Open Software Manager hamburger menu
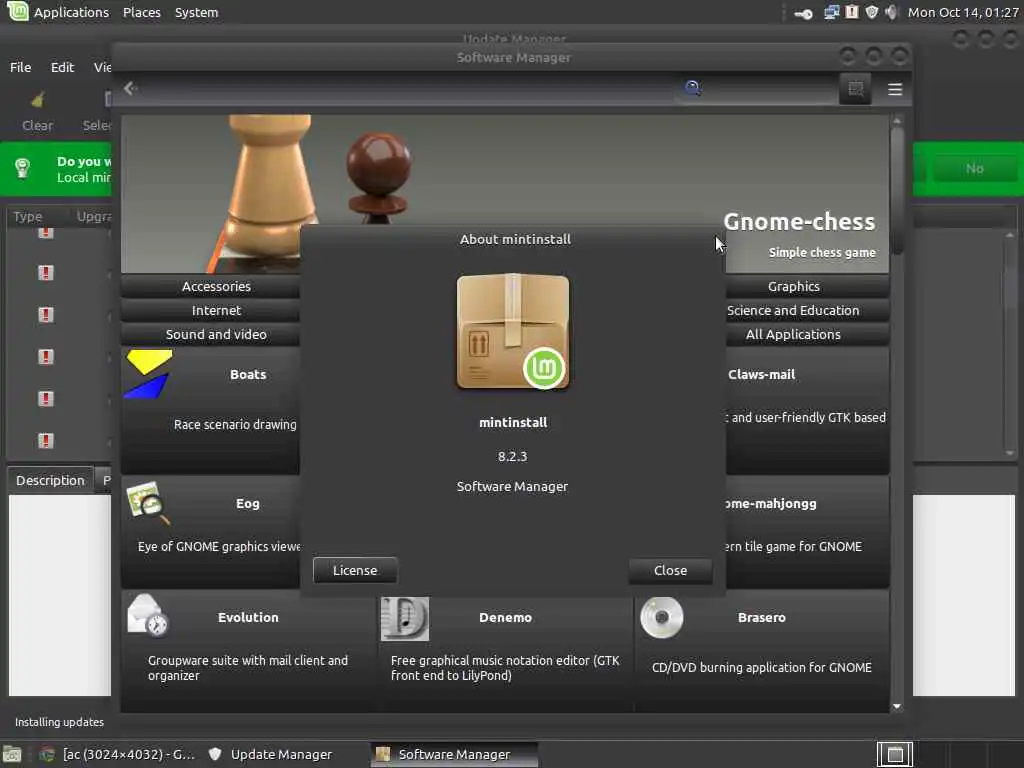1024x768 pixels. [895, 89]
